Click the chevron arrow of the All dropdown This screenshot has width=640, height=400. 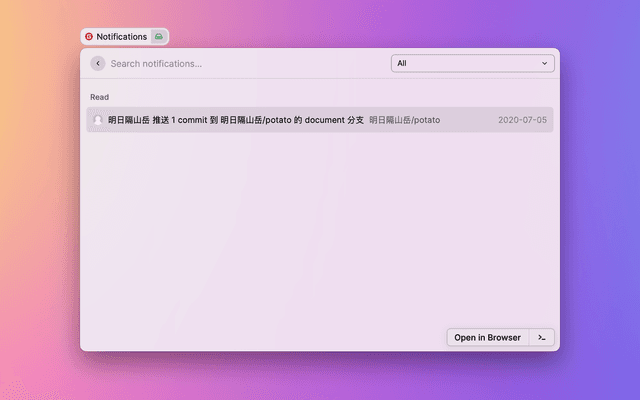click(x=545, y=63)
